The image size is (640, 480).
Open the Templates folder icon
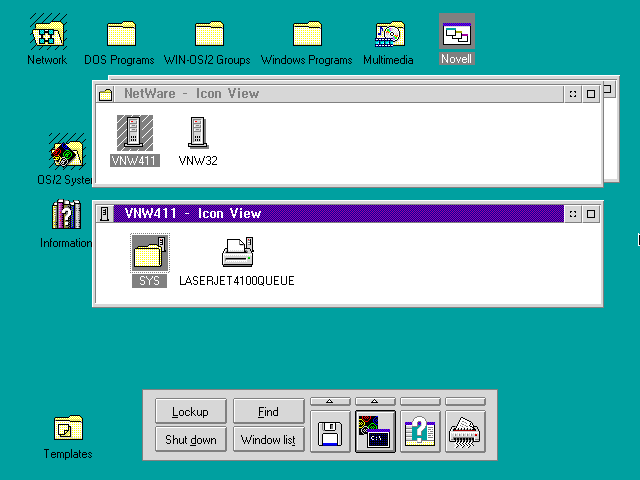coord(68,428)
